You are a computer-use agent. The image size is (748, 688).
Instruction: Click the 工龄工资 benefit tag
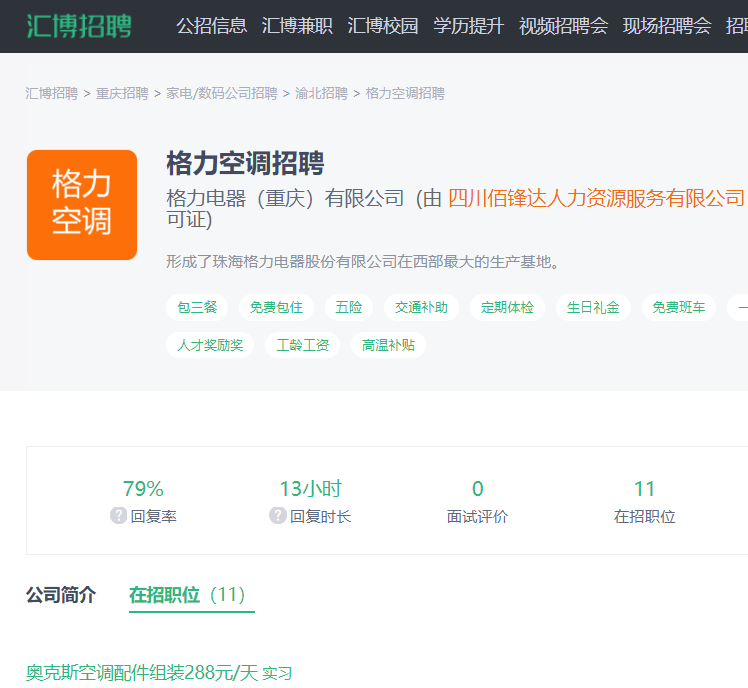(x=302, y=345)
